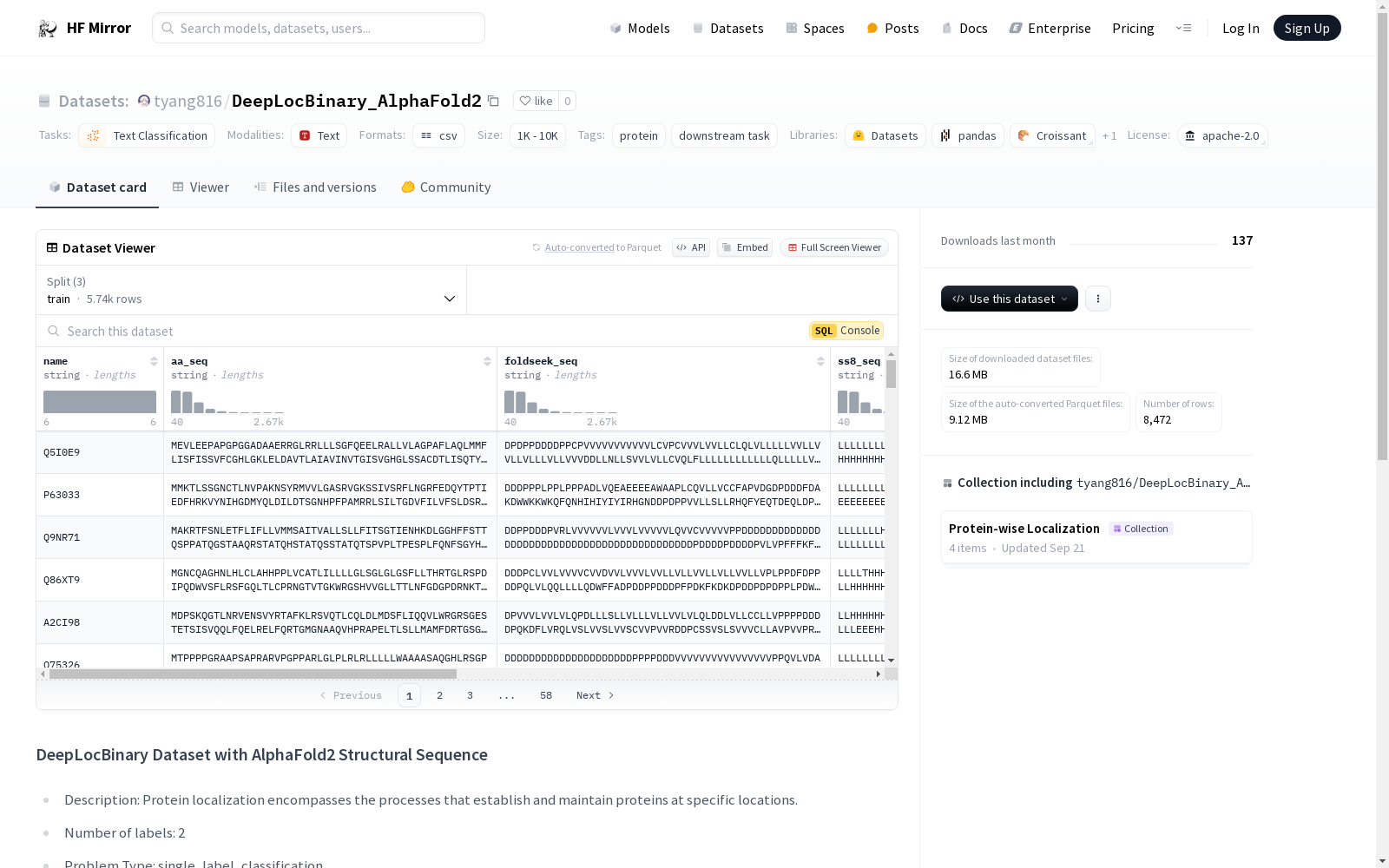Click the 1K - 10K size tag
The width and height of the screenshot is (1389, 868).
tap(537, 135)
